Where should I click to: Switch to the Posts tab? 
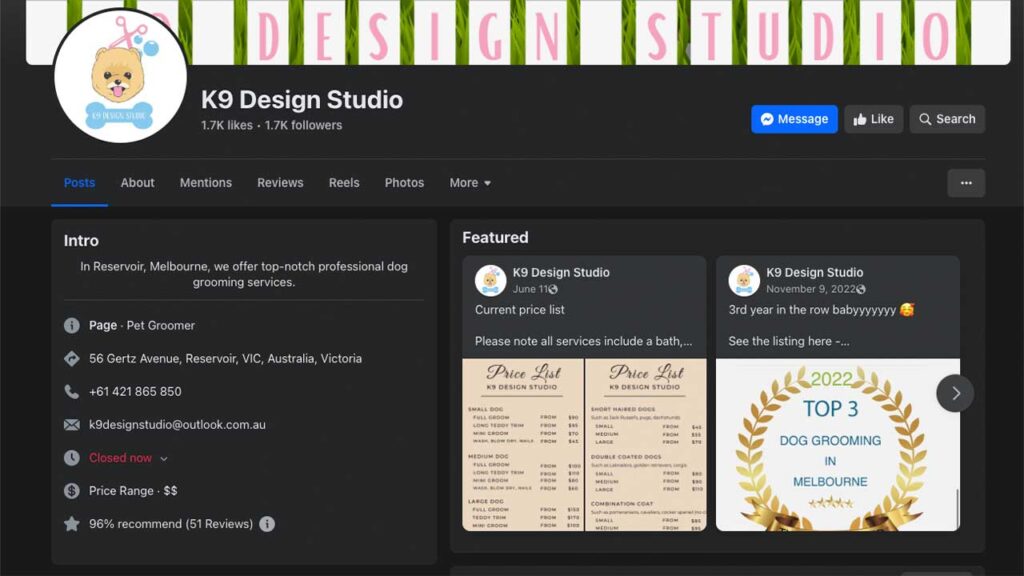click(x=80, y=183)
